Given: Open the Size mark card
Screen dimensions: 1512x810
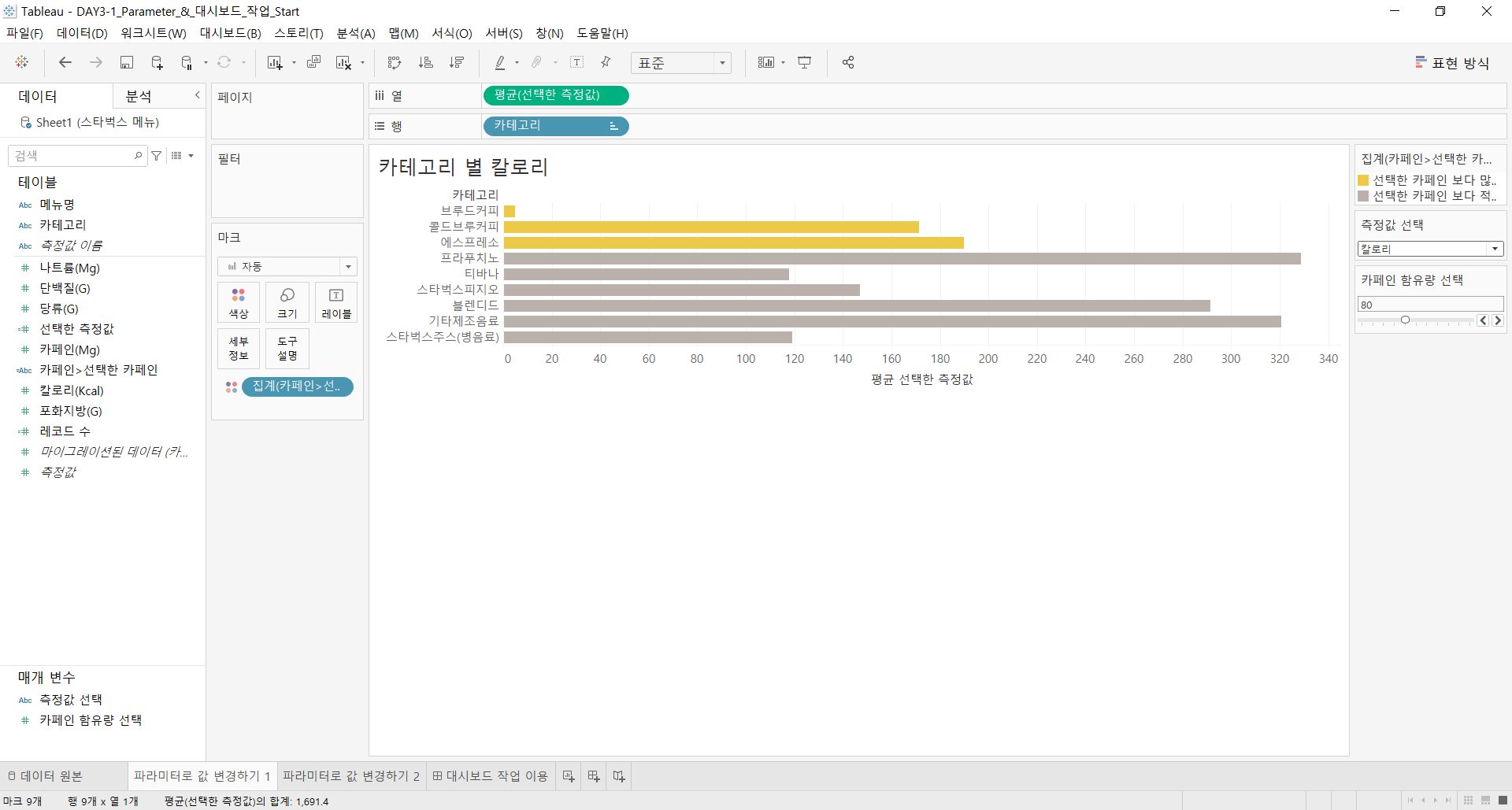Looking at the screenshot, I should click(x=287, y=302).
